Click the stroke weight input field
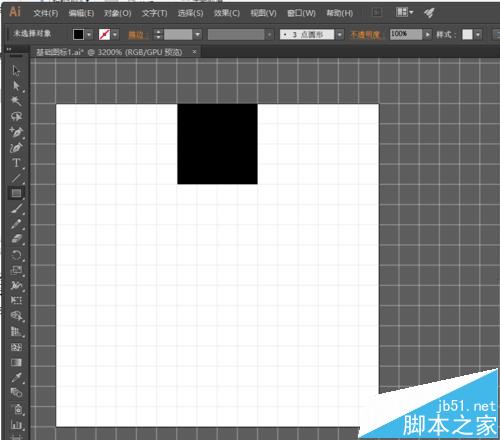Screen dimensions: 500x440 (x=178, y=34)
